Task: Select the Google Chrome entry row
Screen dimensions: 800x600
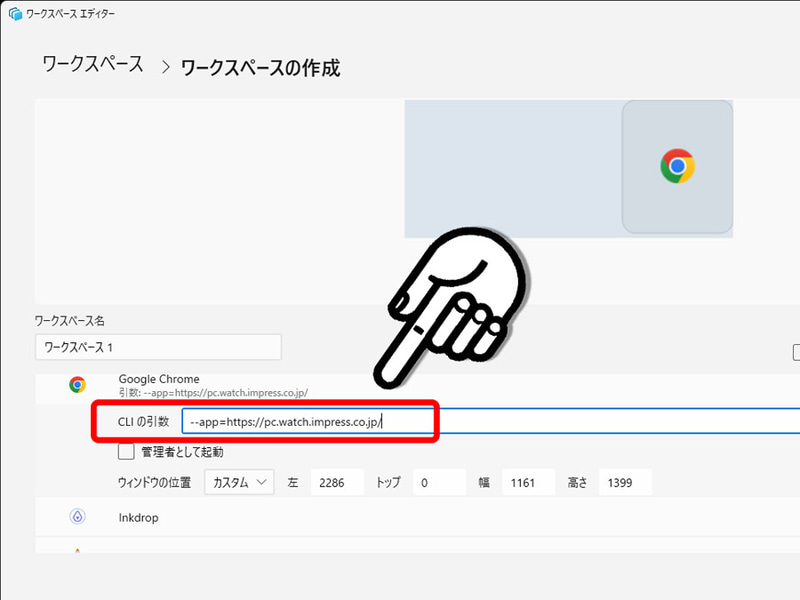Action: [158, 379]
